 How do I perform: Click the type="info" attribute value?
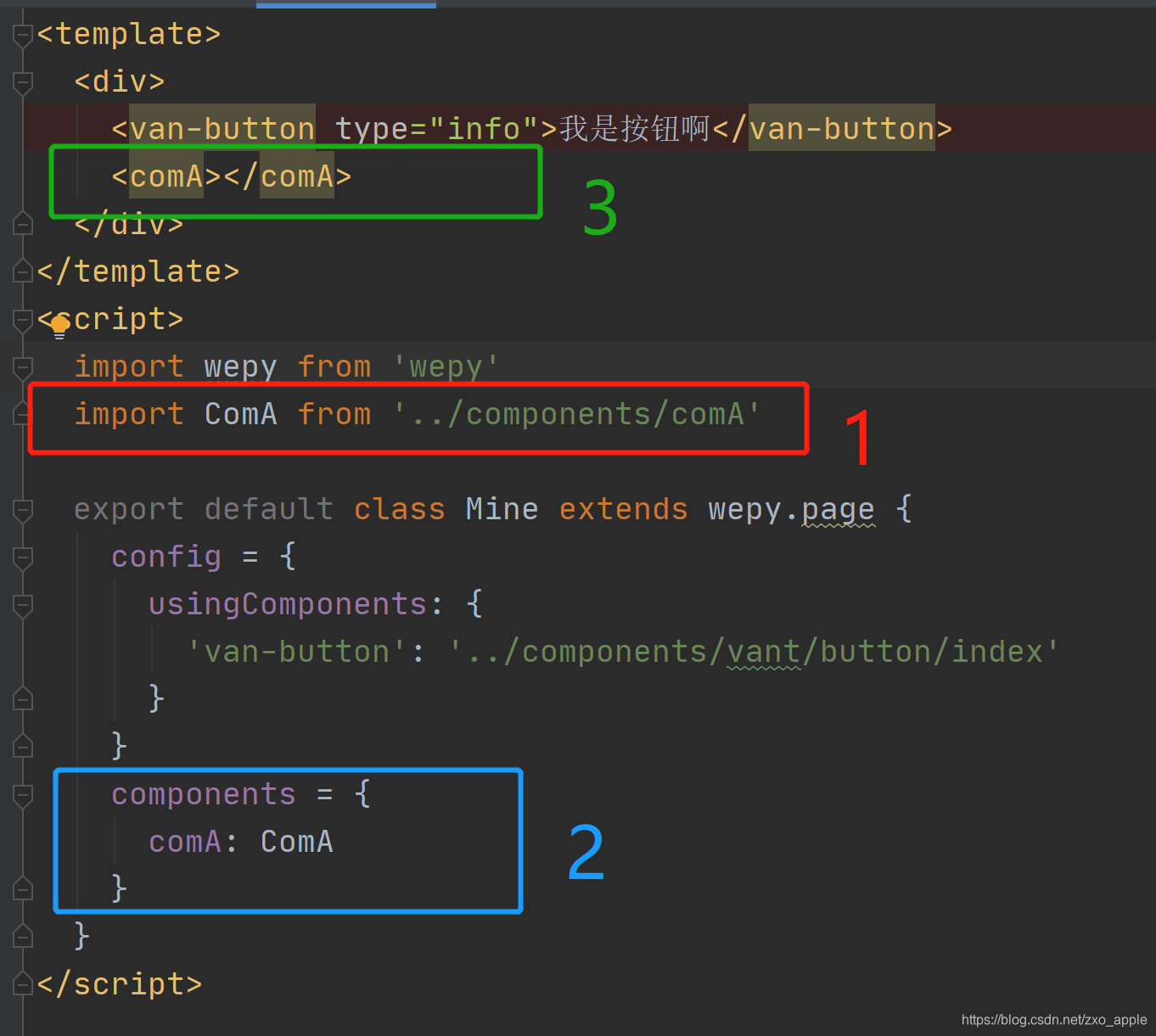click(x=483, y=129)
